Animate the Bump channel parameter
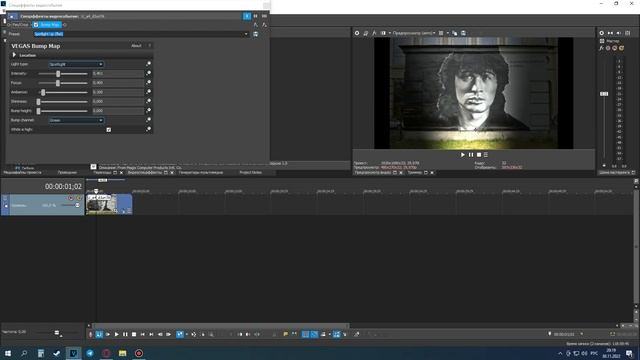This screenshot has width=640, height=360. click(x=149, y=120)
